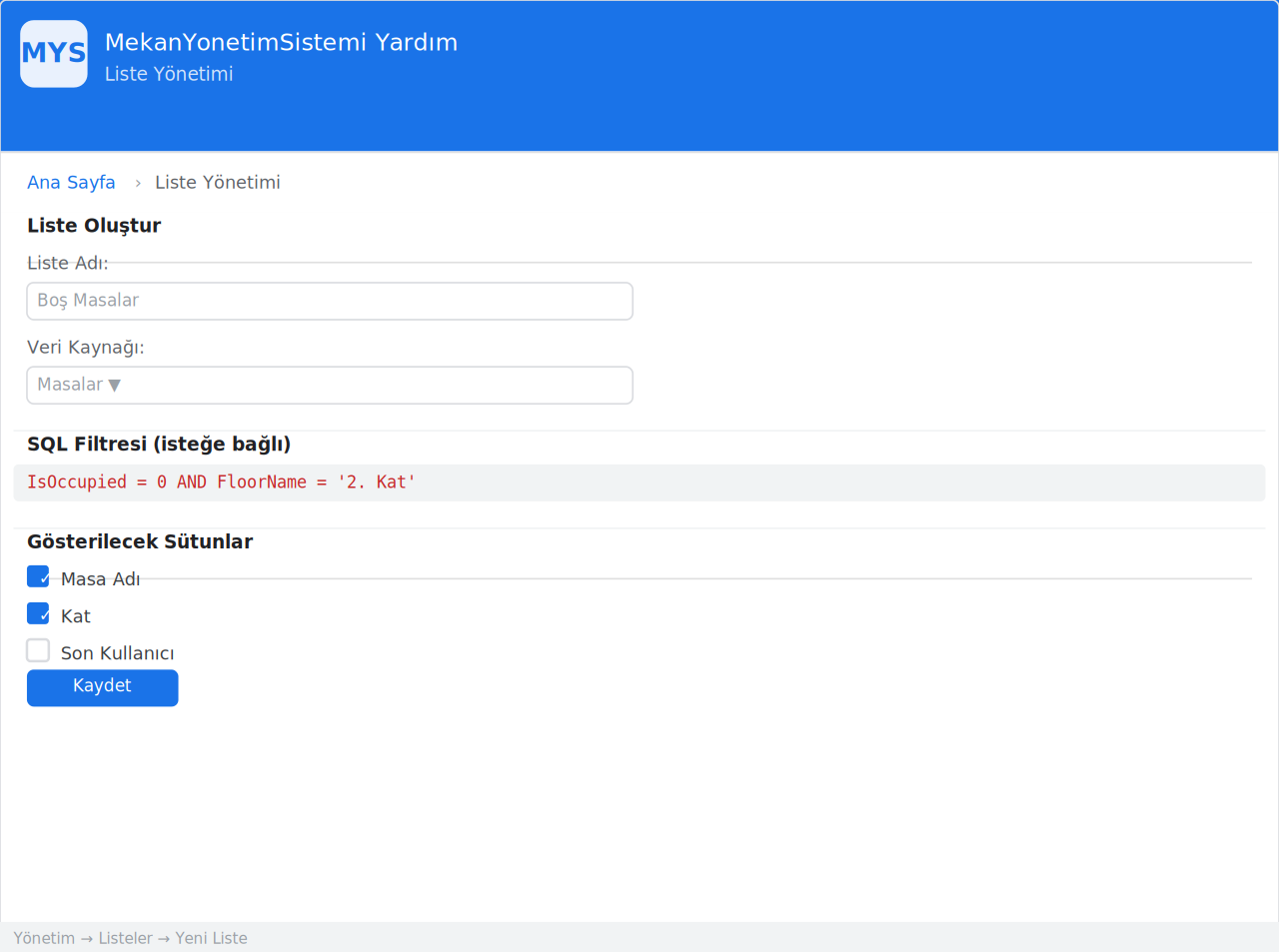
Task: Click the Liste Adı input field
Action: tap(330, 301)
